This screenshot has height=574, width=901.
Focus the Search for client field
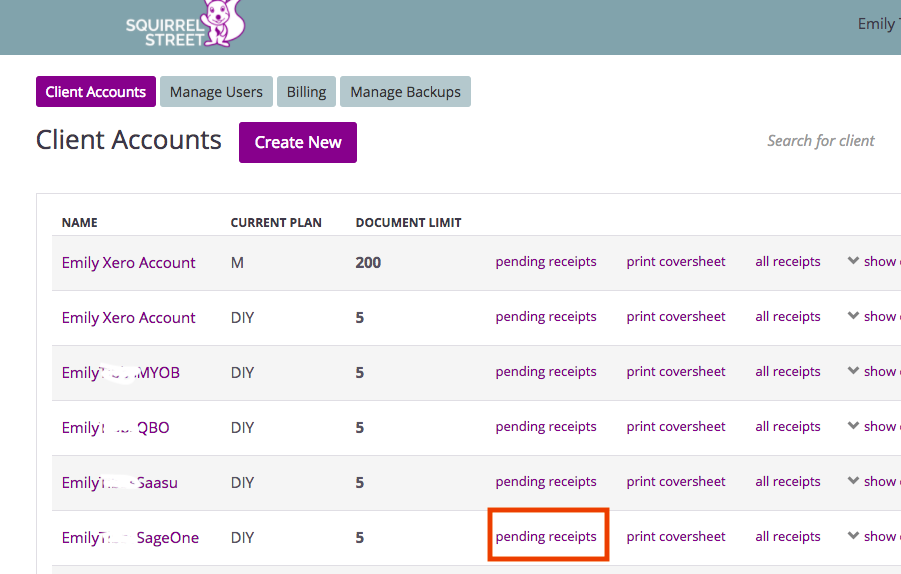point(822,141)
